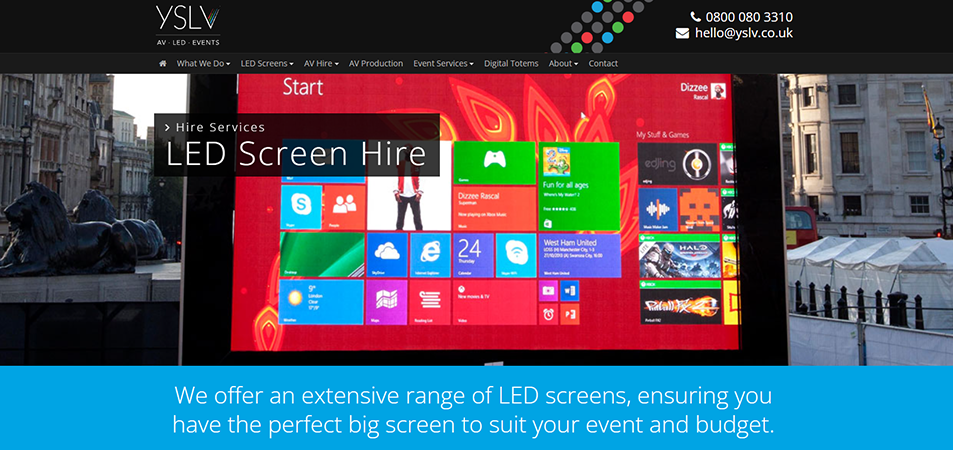Image resolution: width=953 pixels, height=450 pixels.
Task: Open the LED Screens dropdown menu
Action: (267, 63)
